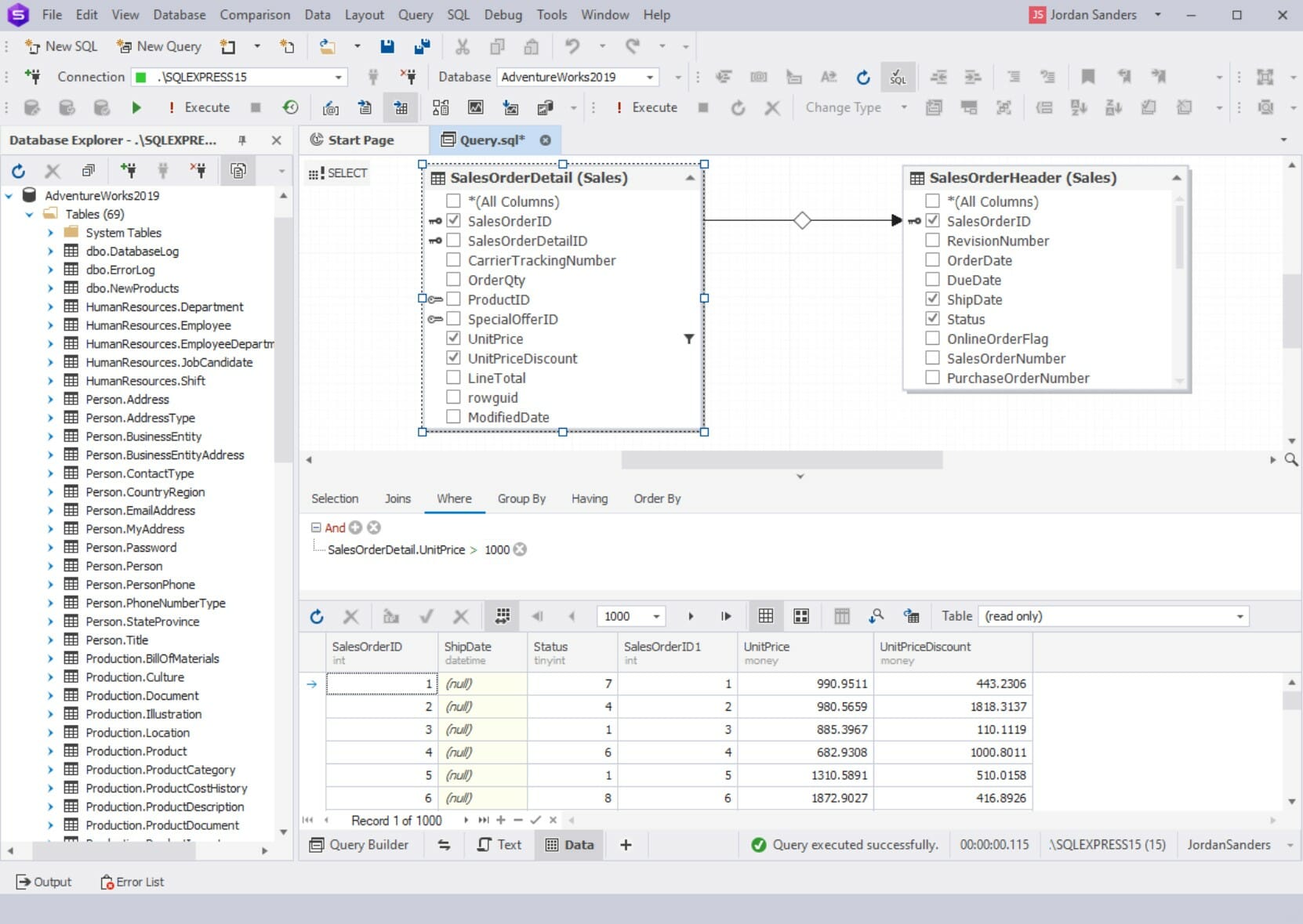Click the New Query button

tap(159, 46)
